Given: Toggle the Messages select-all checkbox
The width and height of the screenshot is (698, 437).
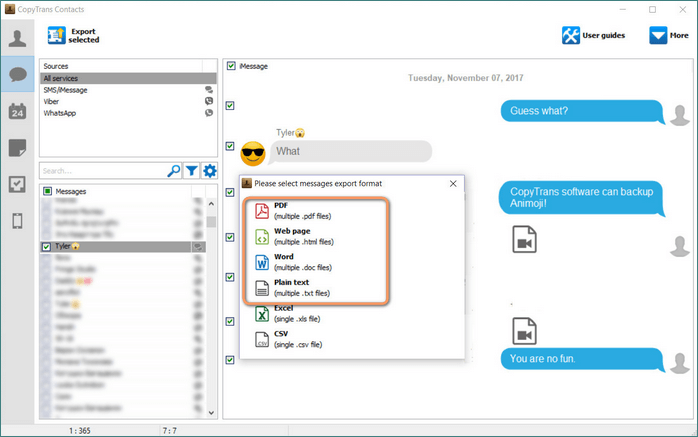Looking at the screenshot, I should [48, 191].
